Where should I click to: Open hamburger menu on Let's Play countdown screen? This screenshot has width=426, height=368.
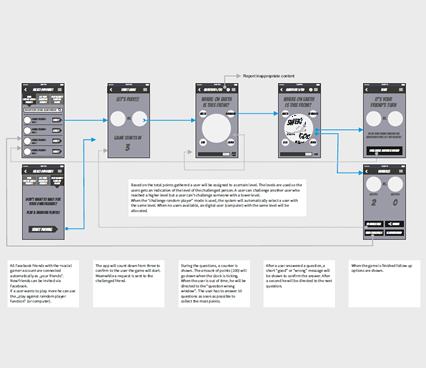(x=145, y=89)
